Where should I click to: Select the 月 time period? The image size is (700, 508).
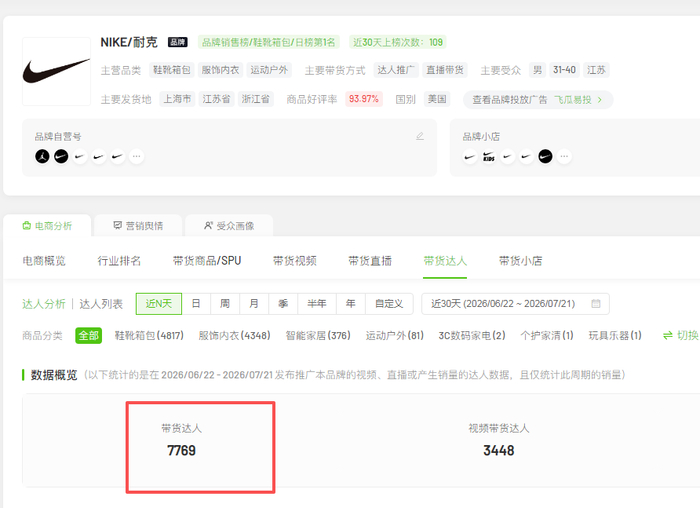(254, 304)
